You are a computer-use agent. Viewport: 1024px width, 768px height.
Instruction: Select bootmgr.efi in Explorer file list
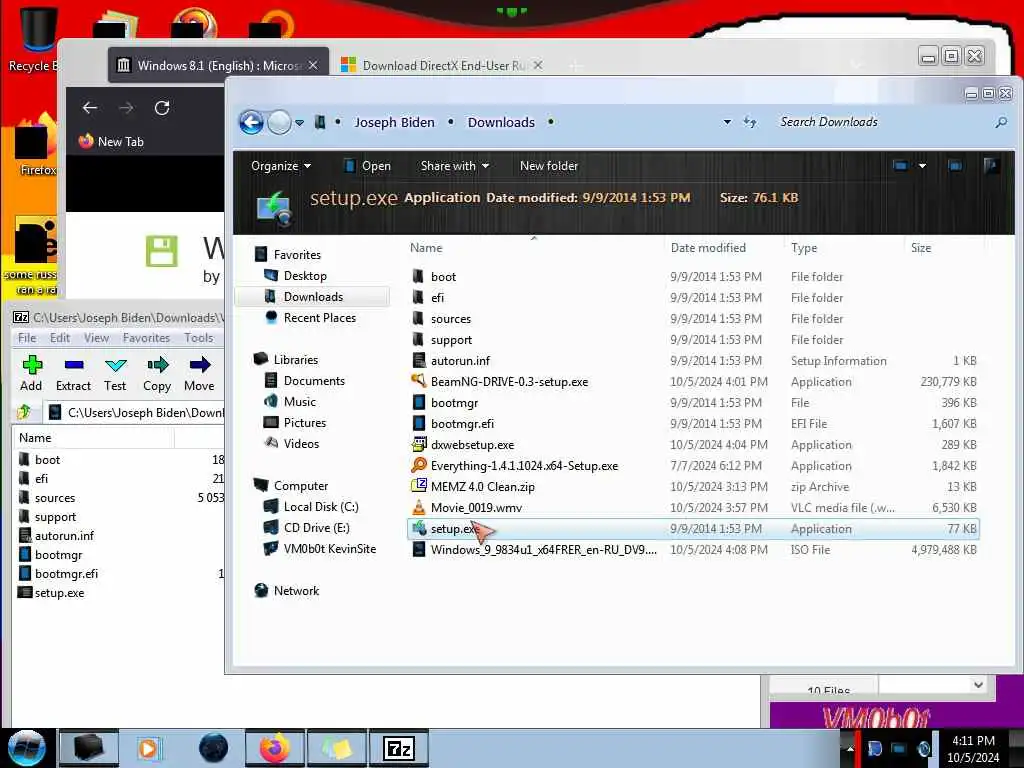462,424
